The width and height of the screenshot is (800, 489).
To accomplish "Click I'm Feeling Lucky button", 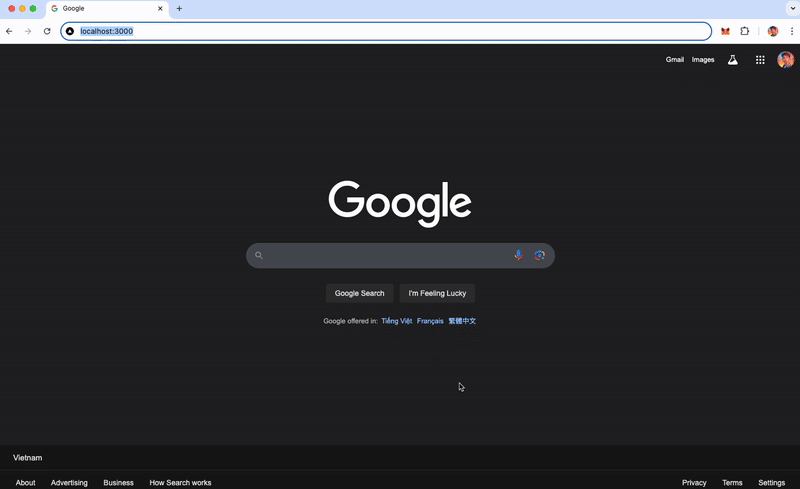I will point(437,293).
